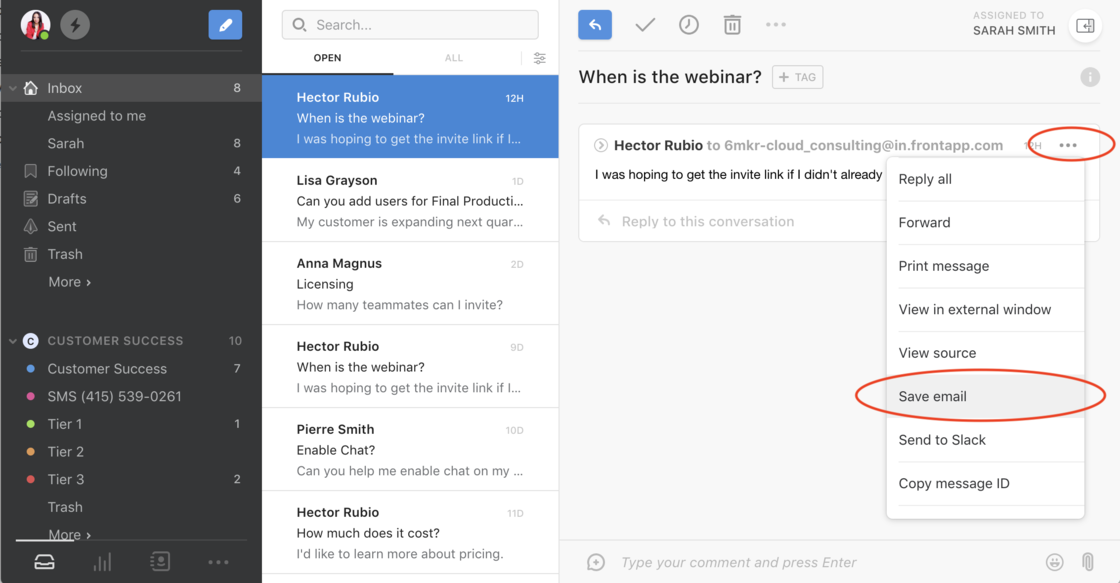Snooze the conversation using the clock icon
Image resolution: width=1120 pixels, height=583 pixels.
pyautogui.click(x=688, y=24)
